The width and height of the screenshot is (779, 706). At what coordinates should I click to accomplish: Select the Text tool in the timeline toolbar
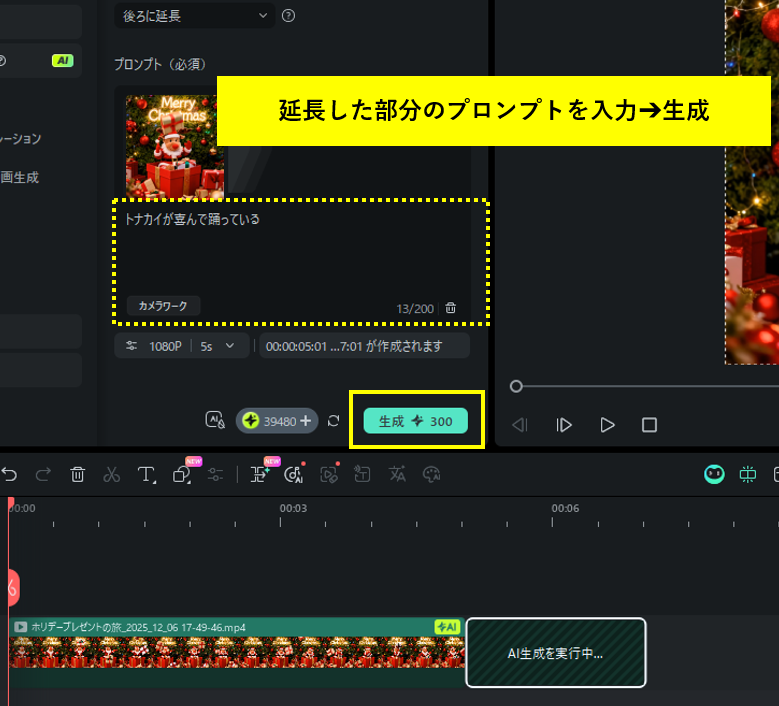pyautogui.click(x=147, y=474)
